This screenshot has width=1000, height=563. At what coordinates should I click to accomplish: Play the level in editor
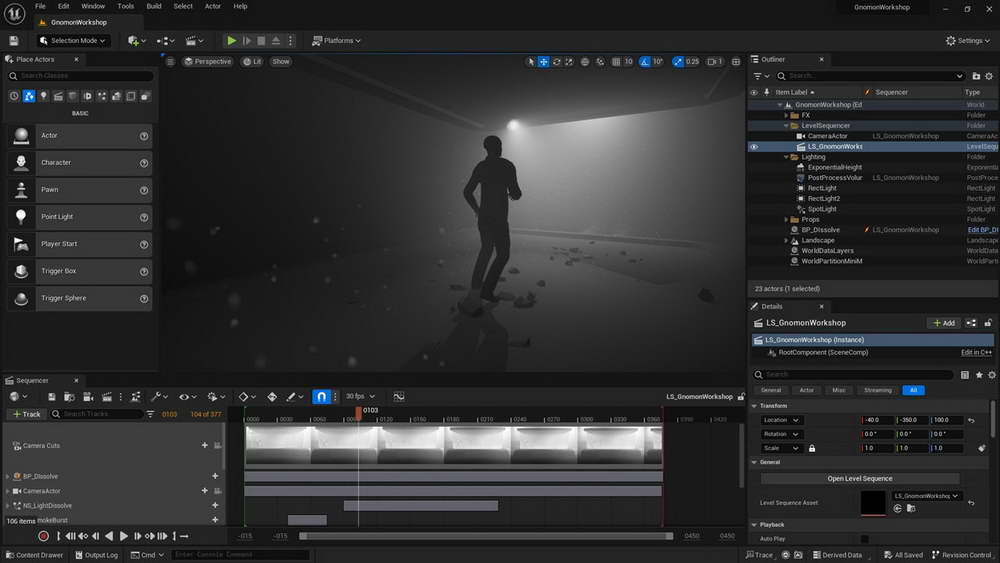(232, 40)
